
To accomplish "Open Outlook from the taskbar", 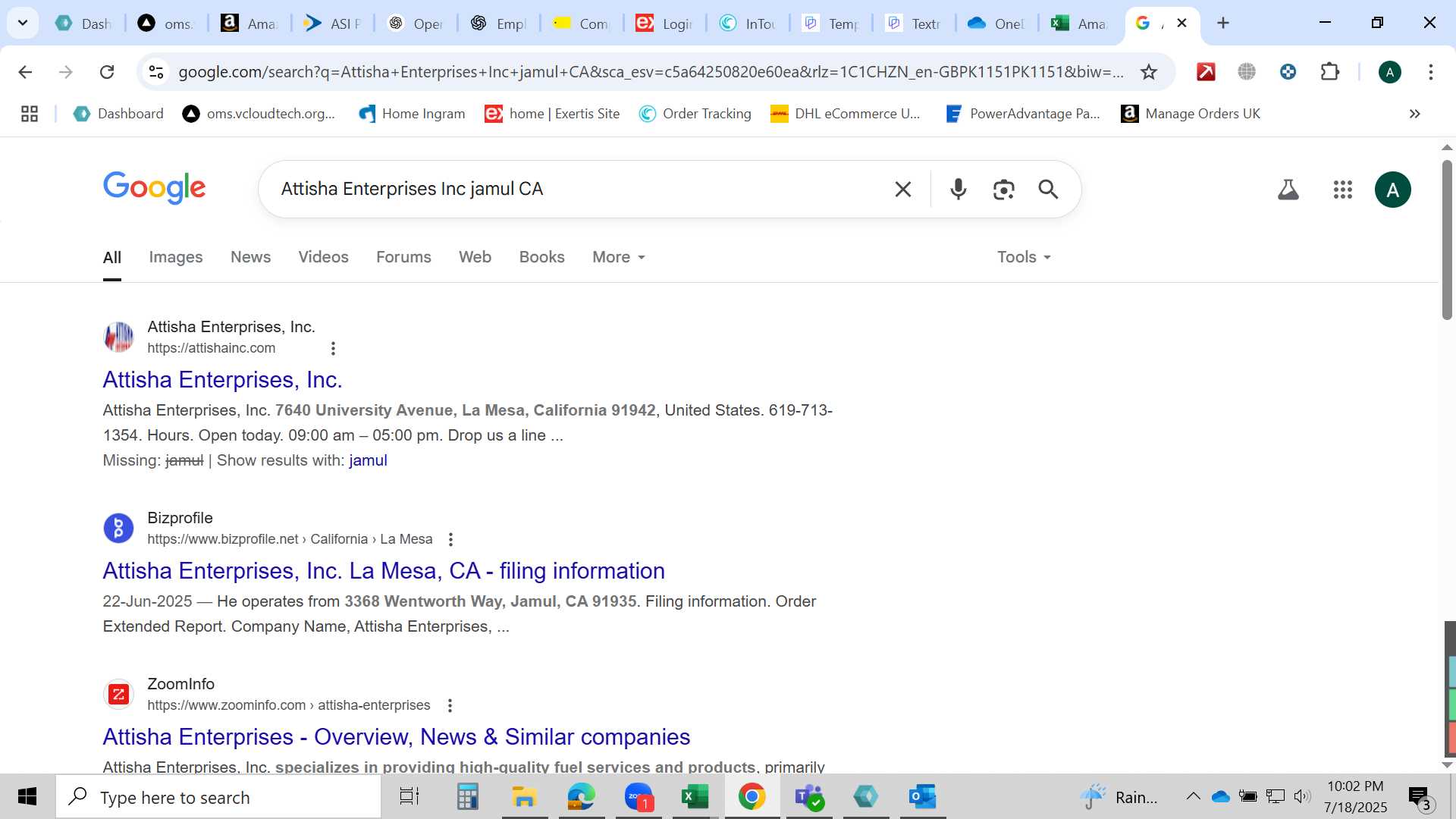I will click(x=922, y=796).
